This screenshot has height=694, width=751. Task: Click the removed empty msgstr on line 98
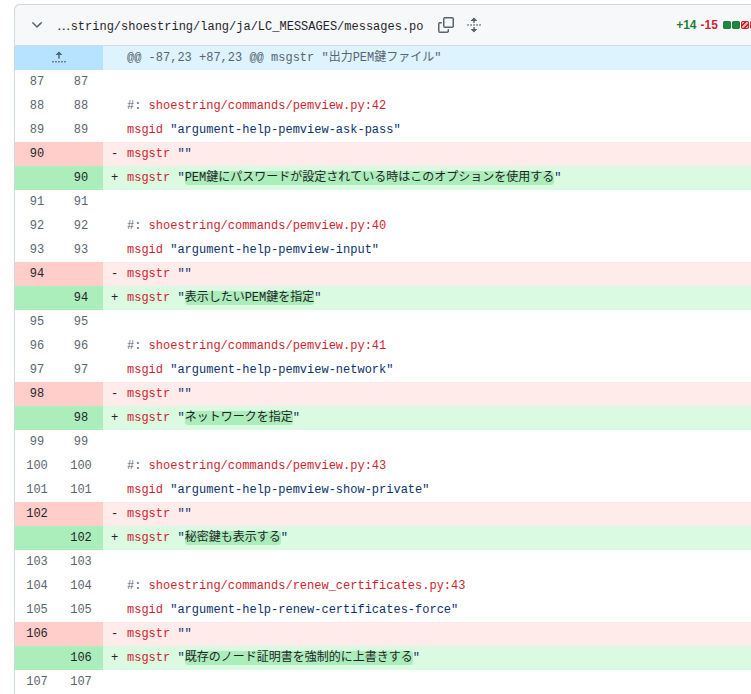(159, 393)
